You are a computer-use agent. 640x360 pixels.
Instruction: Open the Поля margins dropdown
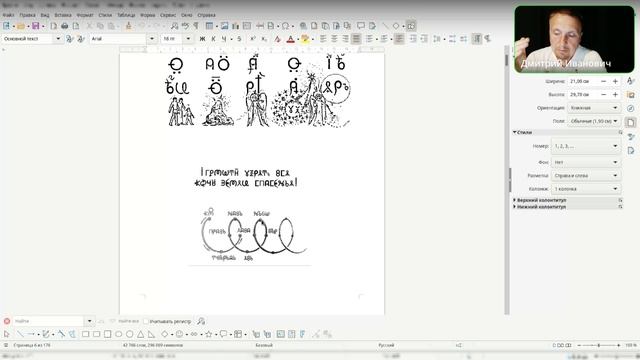594,121
